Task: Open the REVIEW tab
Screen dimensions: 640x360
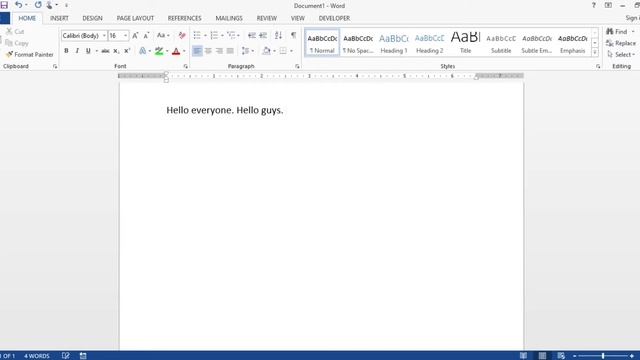Action: coord(267,18)
